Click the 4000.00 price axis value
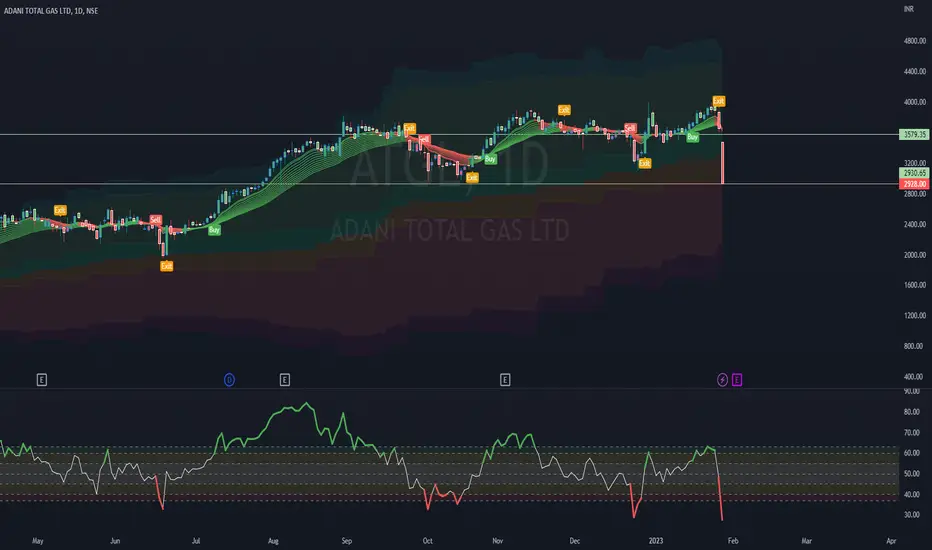The image size is (932, 550). coord(915,102)
